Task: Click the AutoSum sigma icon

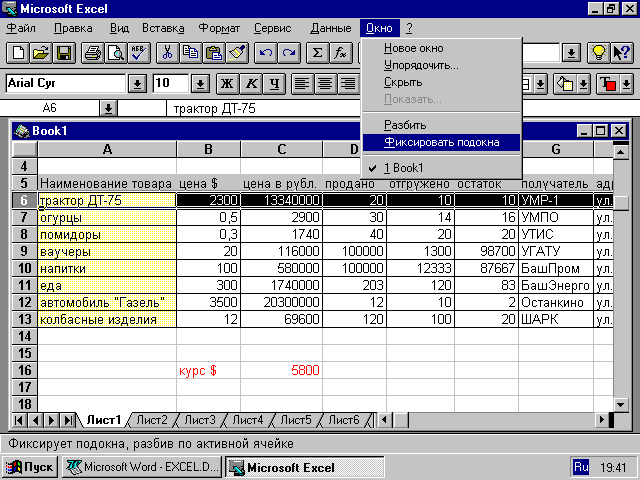Action: (317, 53)
